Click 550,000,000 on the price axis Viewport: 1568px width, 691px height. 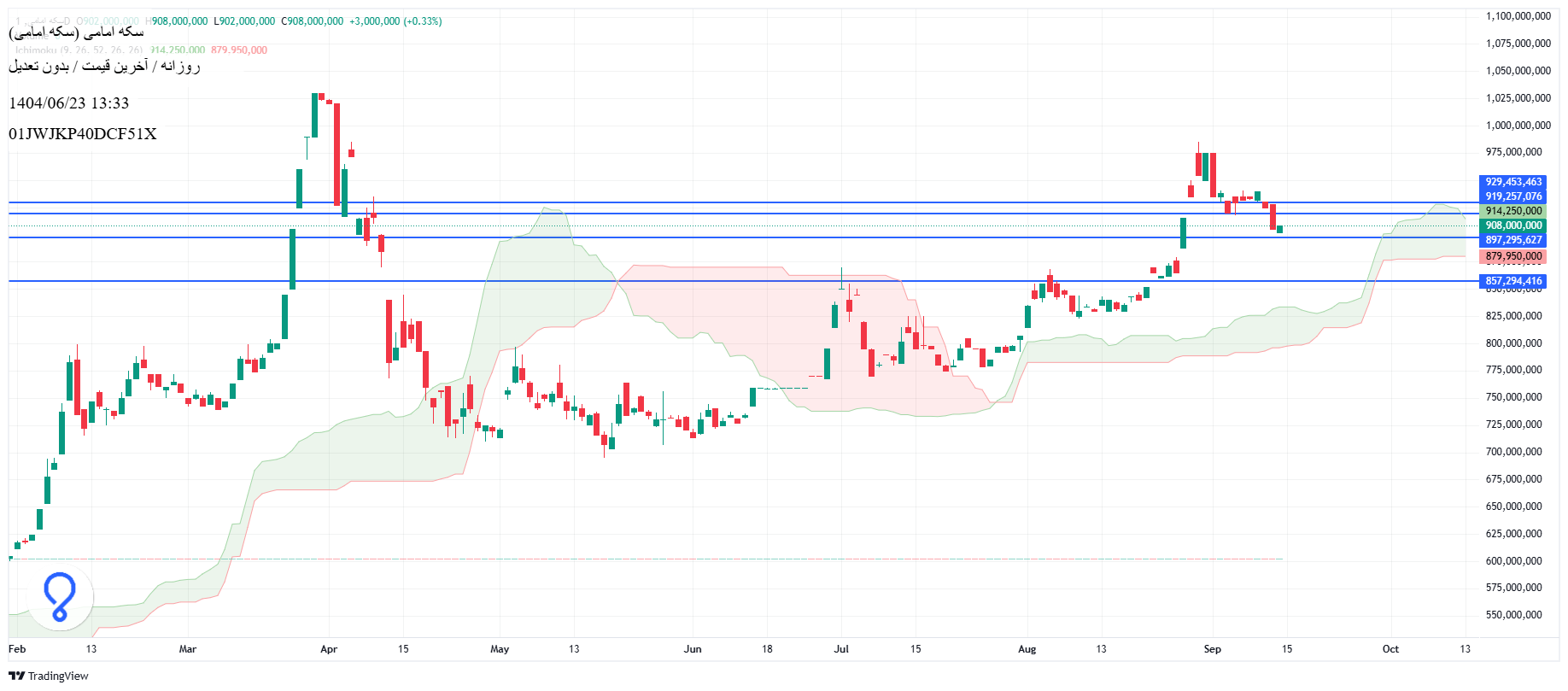[x=1513, y=615]
